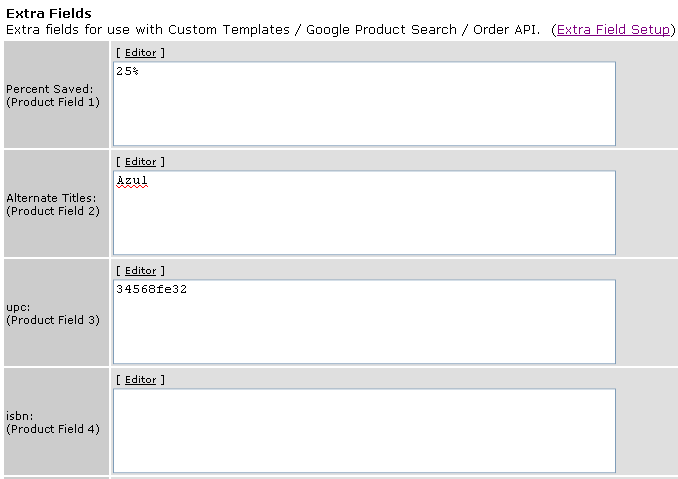Click the (Product Field 4) caption
The image size is (678, 479).
[x=53, y=429]
